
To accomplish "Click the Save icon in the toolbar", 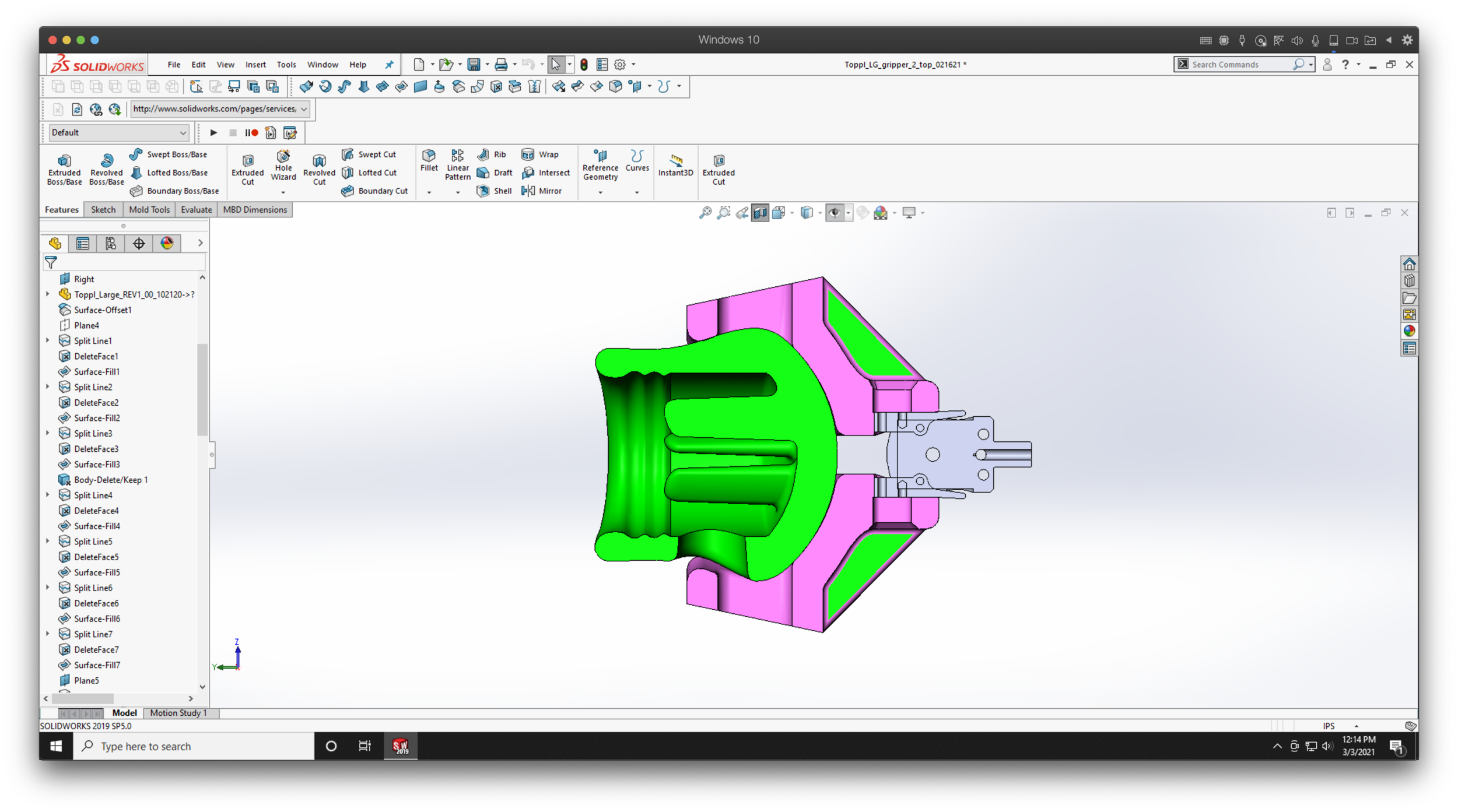I will [474, 64].
